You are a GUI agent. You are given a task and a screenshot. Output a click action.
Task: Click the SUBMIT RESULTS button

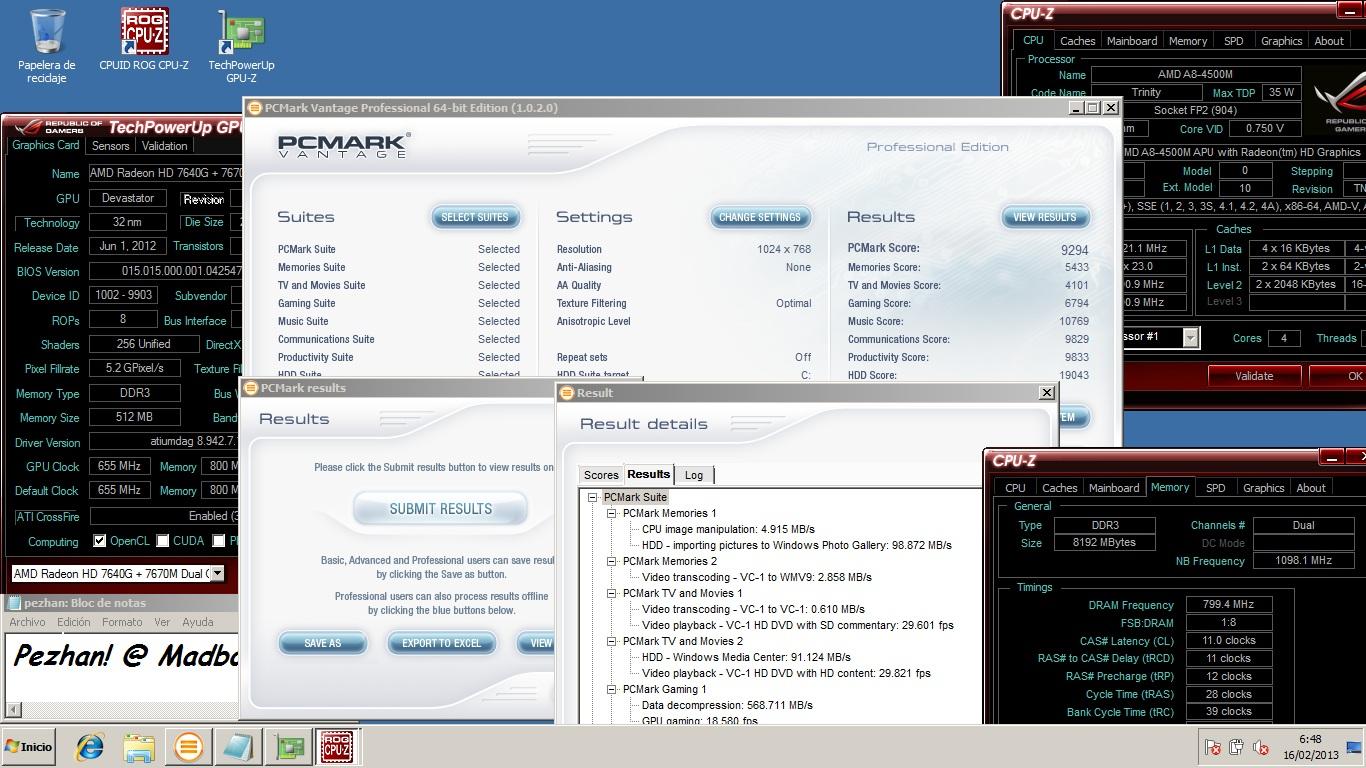[x=440, y=509]
